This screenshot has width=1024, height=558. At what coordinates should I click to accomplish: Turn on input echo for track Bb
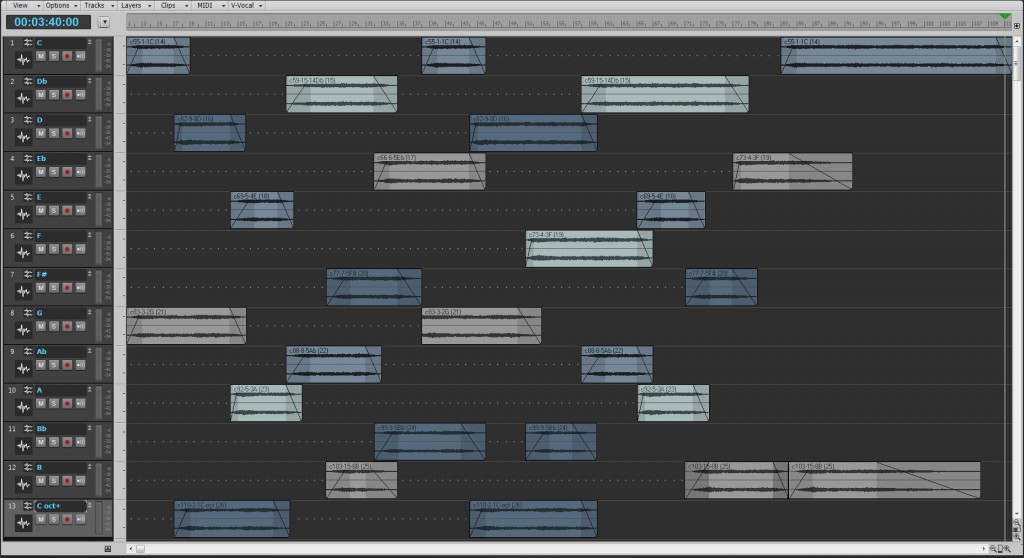pos(80,442)
